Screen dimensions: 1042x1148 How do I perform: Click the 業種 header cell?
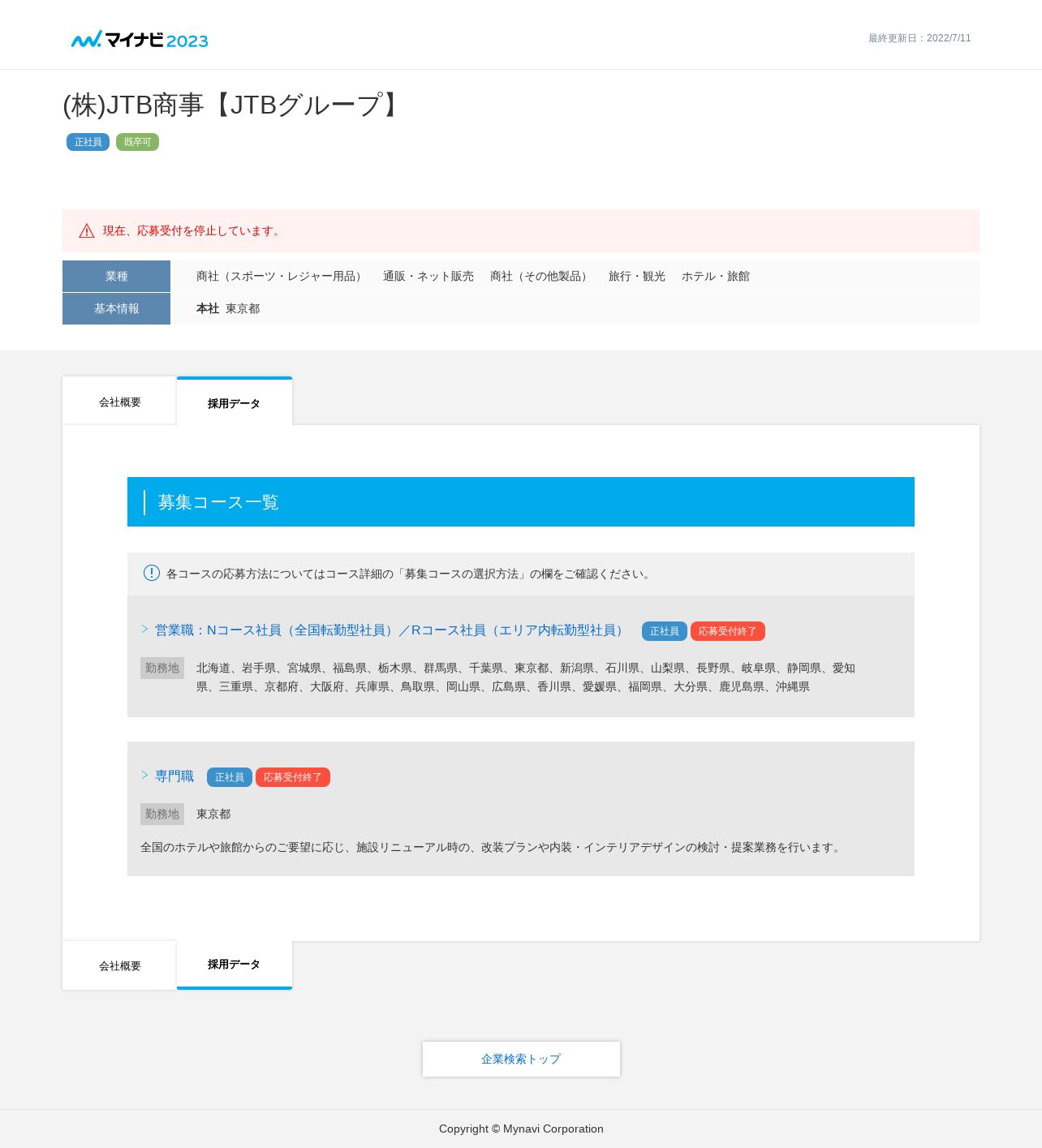116,276
